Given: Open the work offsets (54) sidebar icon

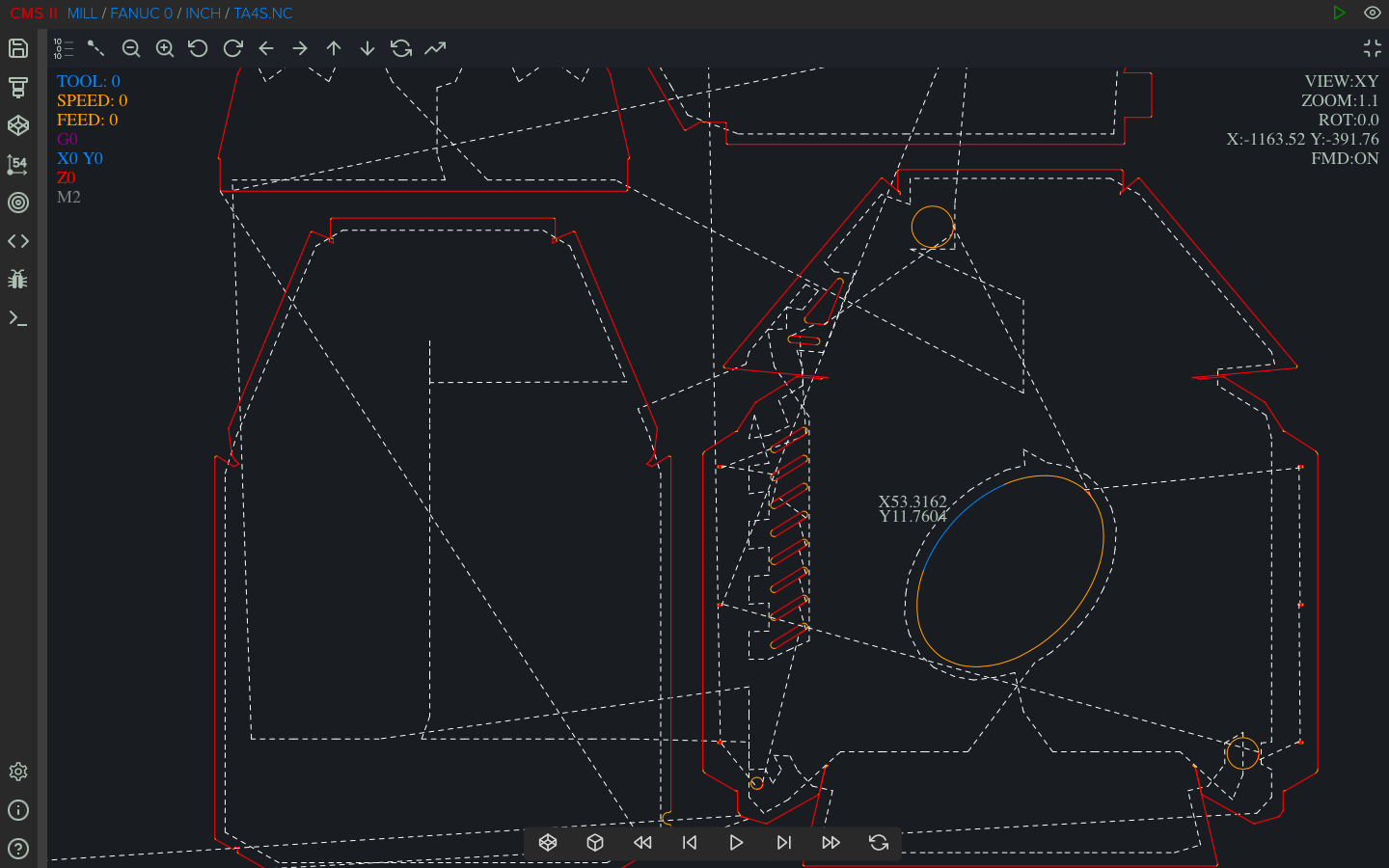Looking at the screenshot, I should point(18,164).
